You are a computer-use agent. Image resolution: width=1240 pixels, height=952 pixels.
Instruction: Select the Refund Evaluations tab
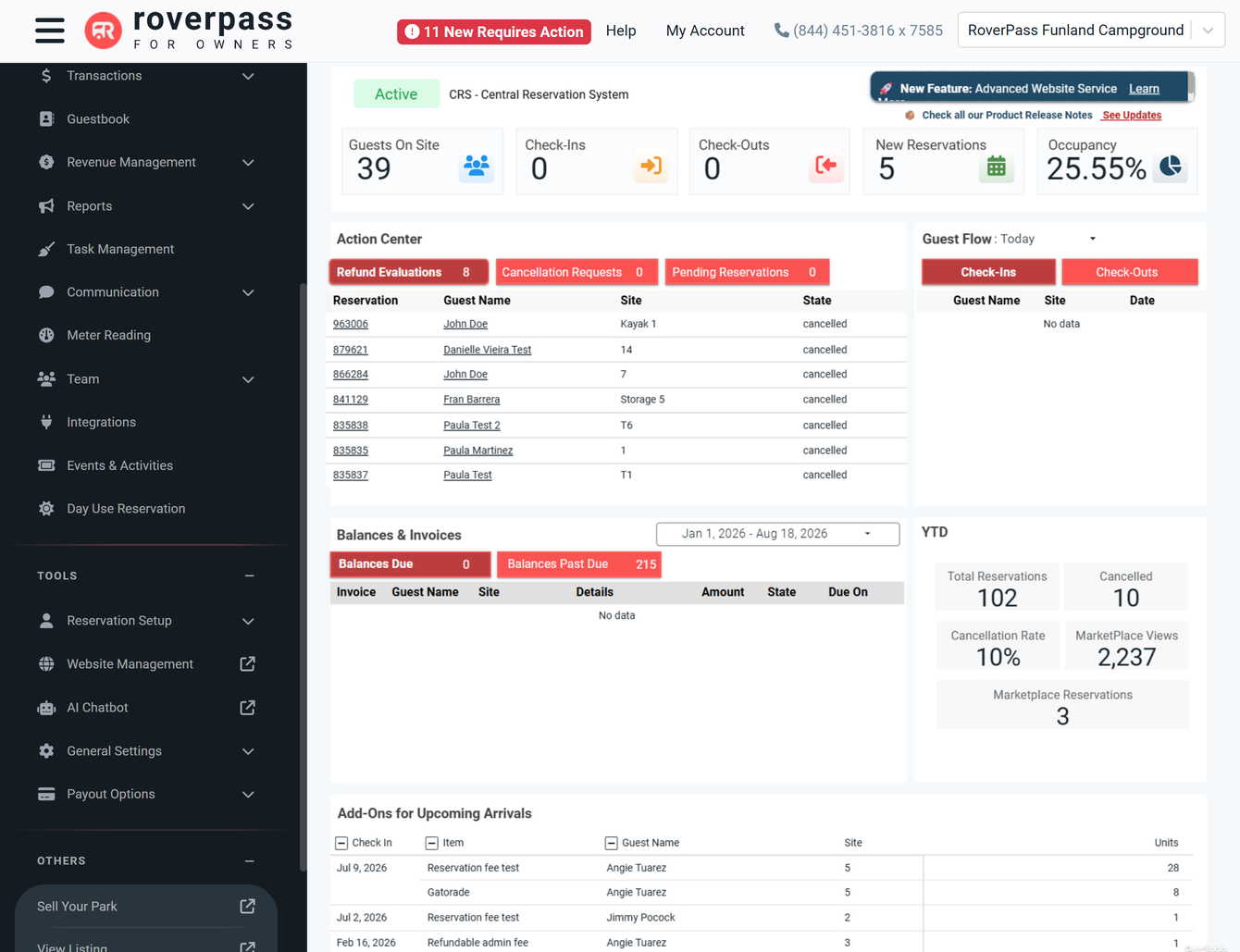(408, 272)
